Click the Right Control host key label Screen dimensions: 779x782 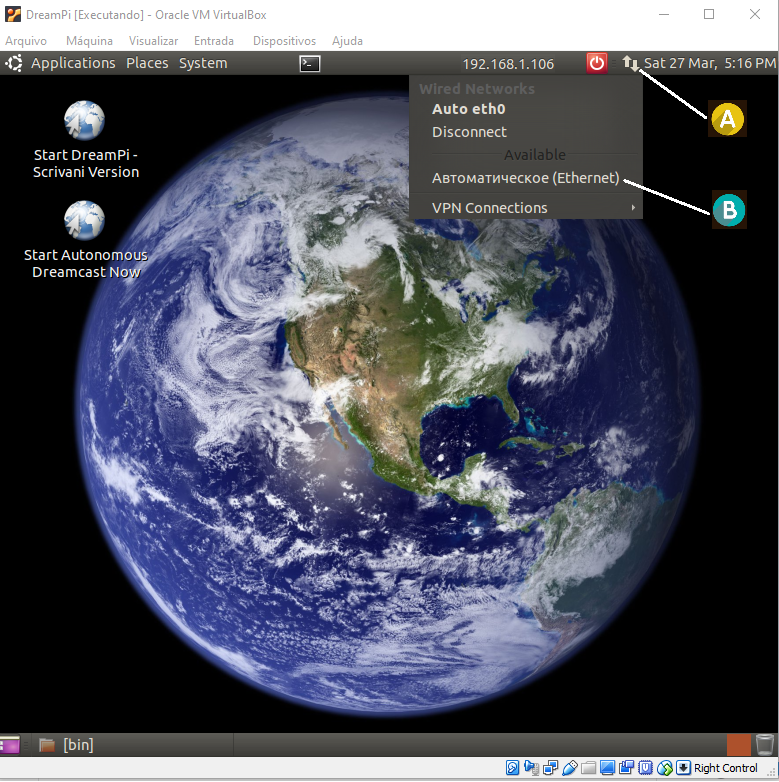725,768
